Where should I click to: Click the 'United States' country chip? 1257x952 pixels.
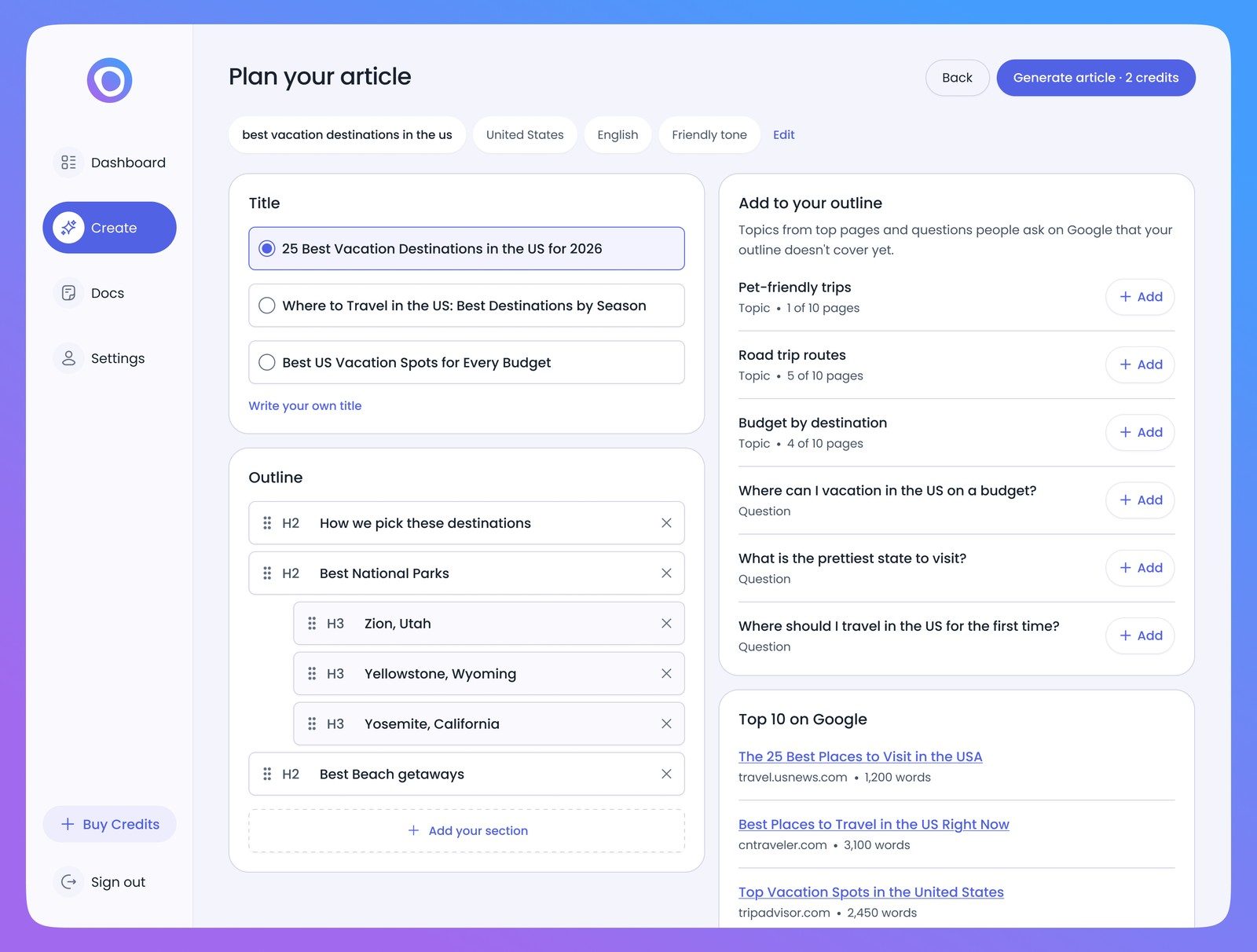coord(525,135)
